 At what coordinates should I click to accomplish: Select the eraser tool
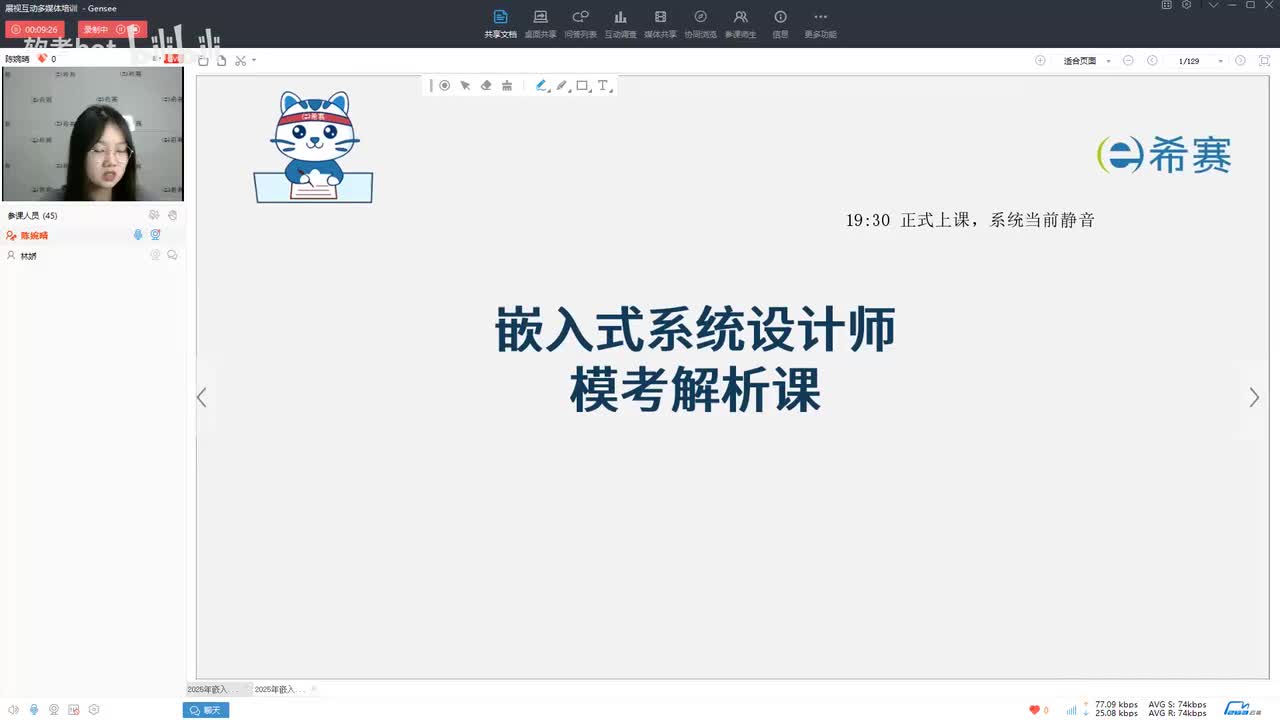click(x=486, y=86)
